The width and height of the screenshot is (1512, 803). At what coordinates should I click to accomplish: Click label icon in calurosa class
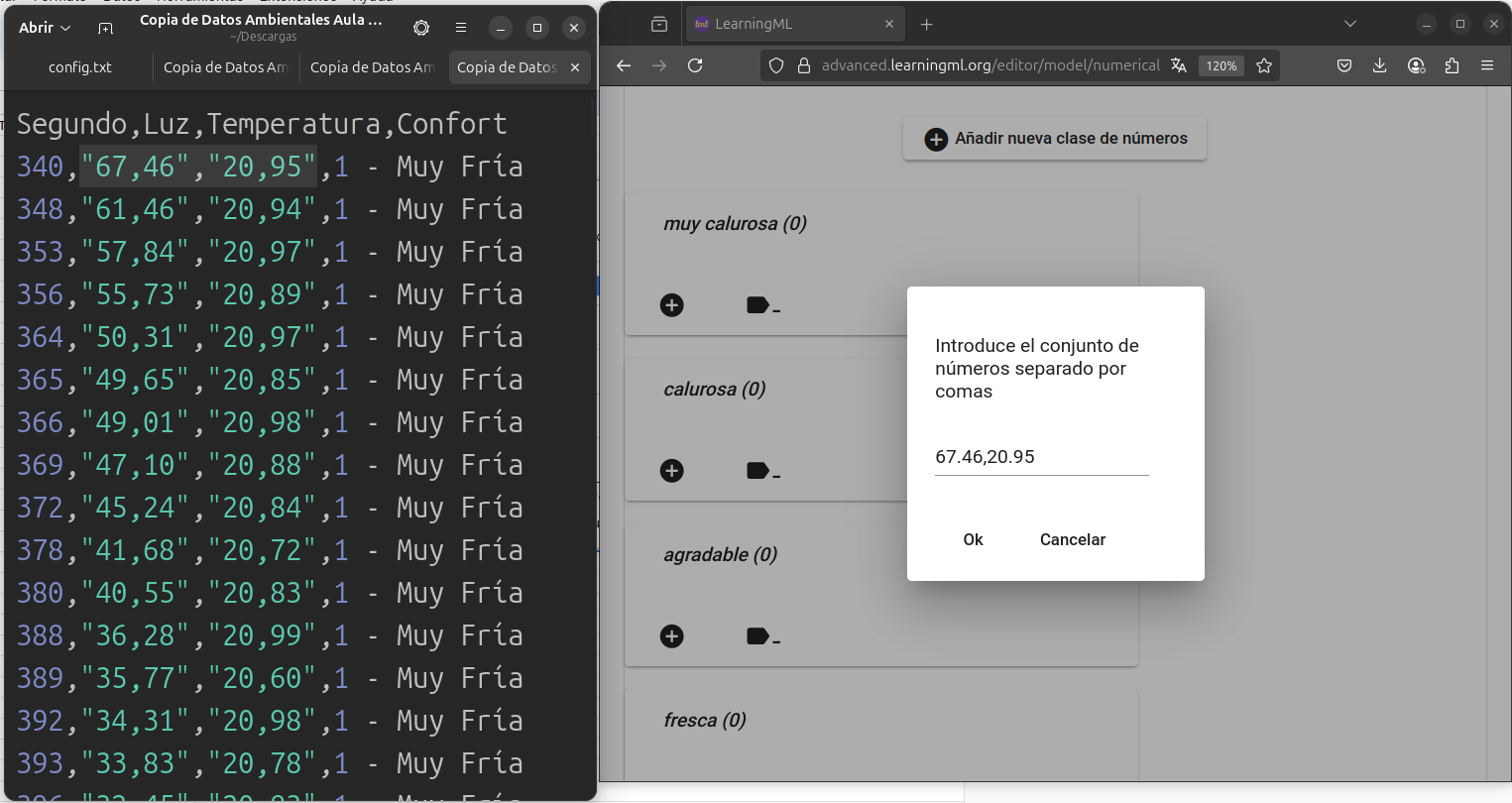(761, 471)
